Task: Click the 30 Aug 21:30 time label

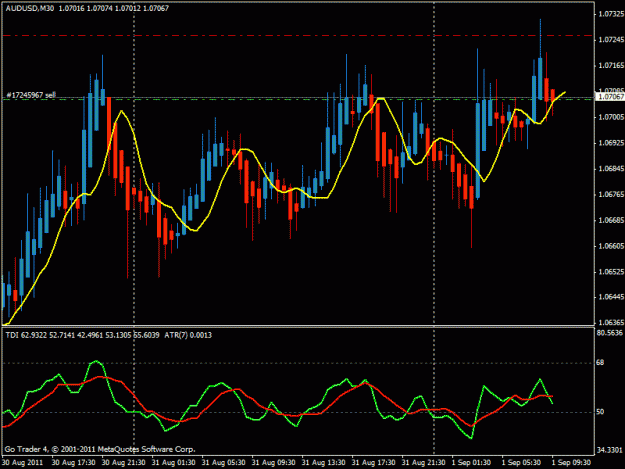Action: [124, 463]
